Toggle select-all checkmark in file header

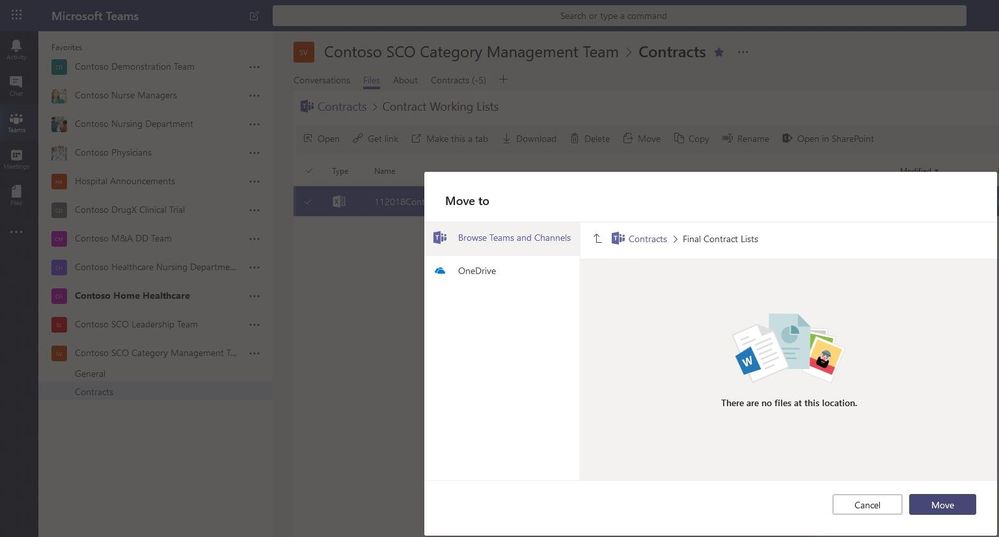point(308,171)
